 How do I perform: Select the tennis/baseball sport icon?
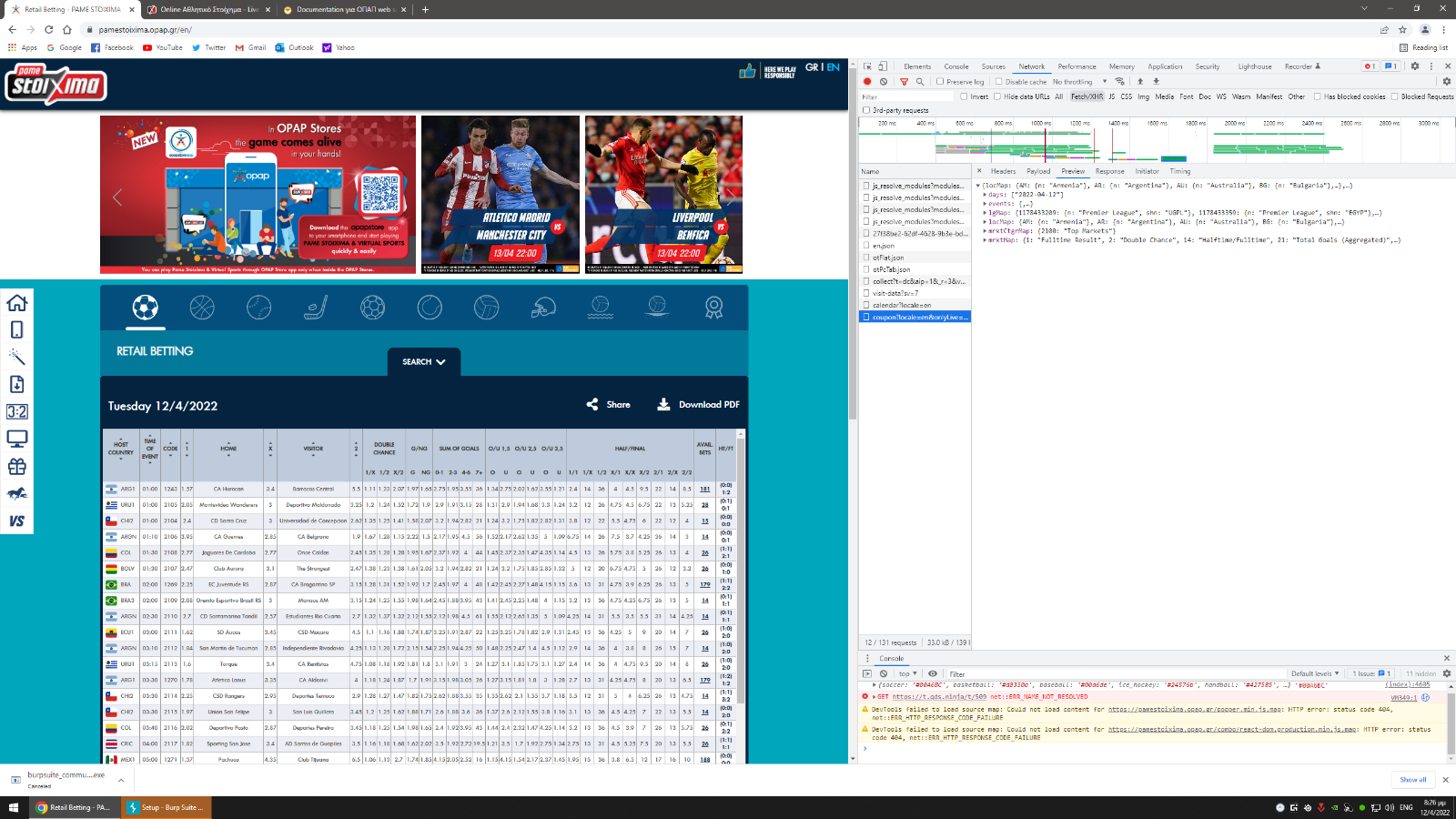pos(258,308)
